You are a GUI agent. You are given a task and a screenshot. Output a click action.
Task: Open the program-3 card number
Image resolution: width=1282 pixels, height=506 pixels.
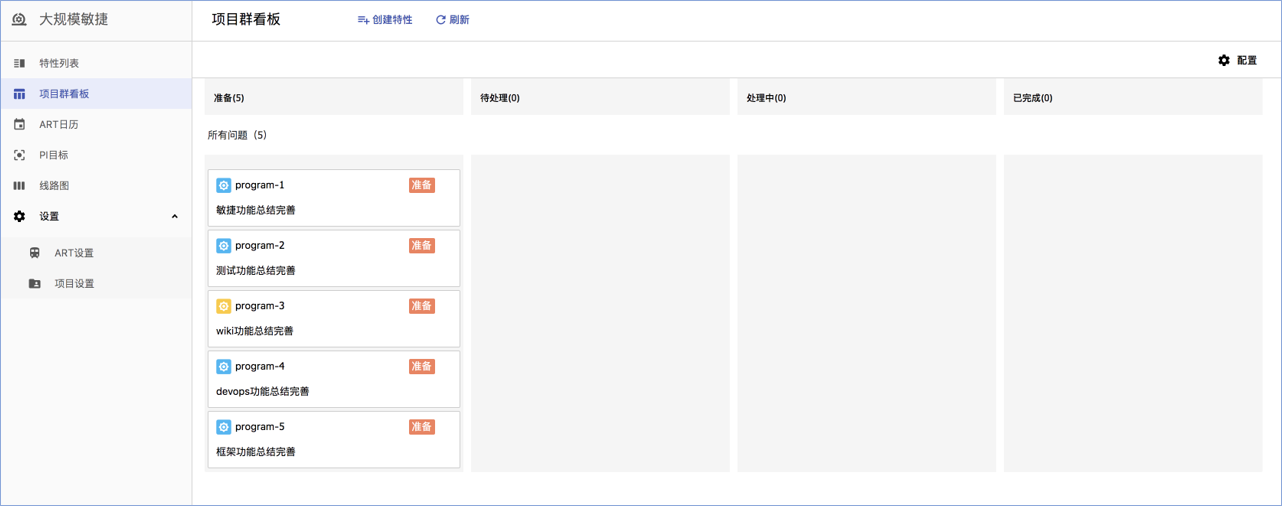(x=260, y=306)
